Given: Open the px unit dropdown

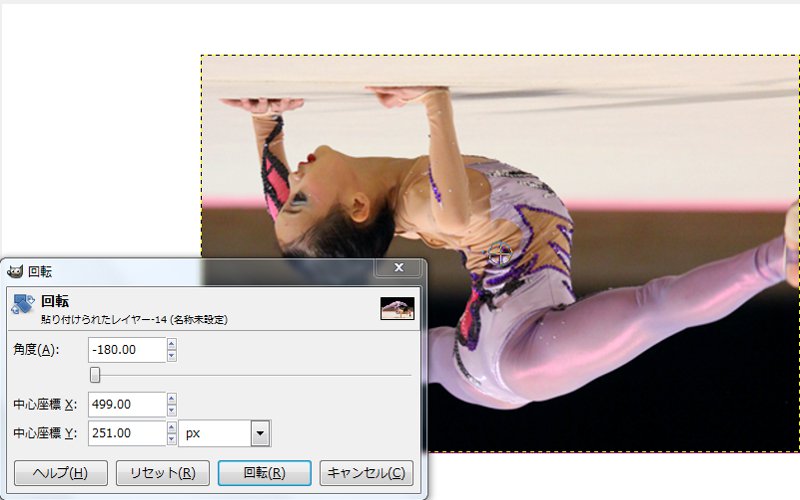Looking at the screenshot, I should pos(260,433).
